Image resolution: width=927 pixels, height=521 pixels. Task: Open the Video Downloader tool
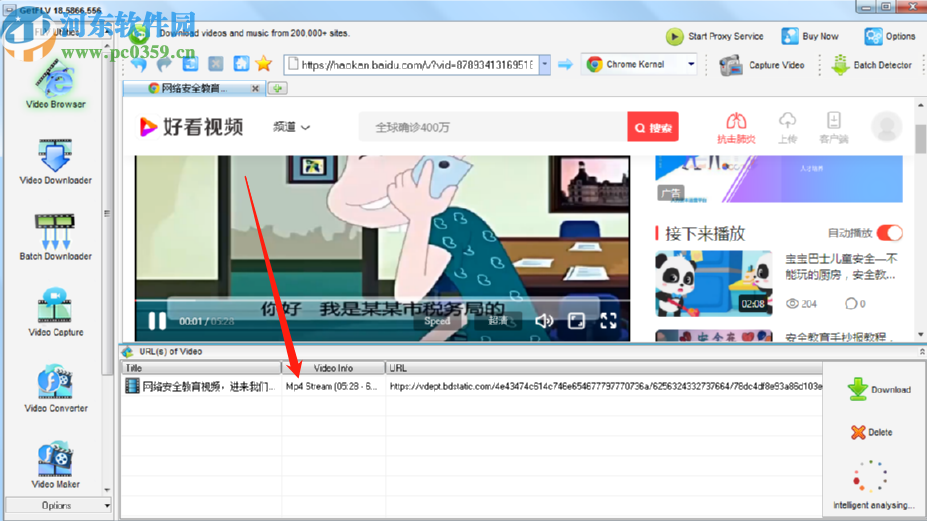[55, 162]
